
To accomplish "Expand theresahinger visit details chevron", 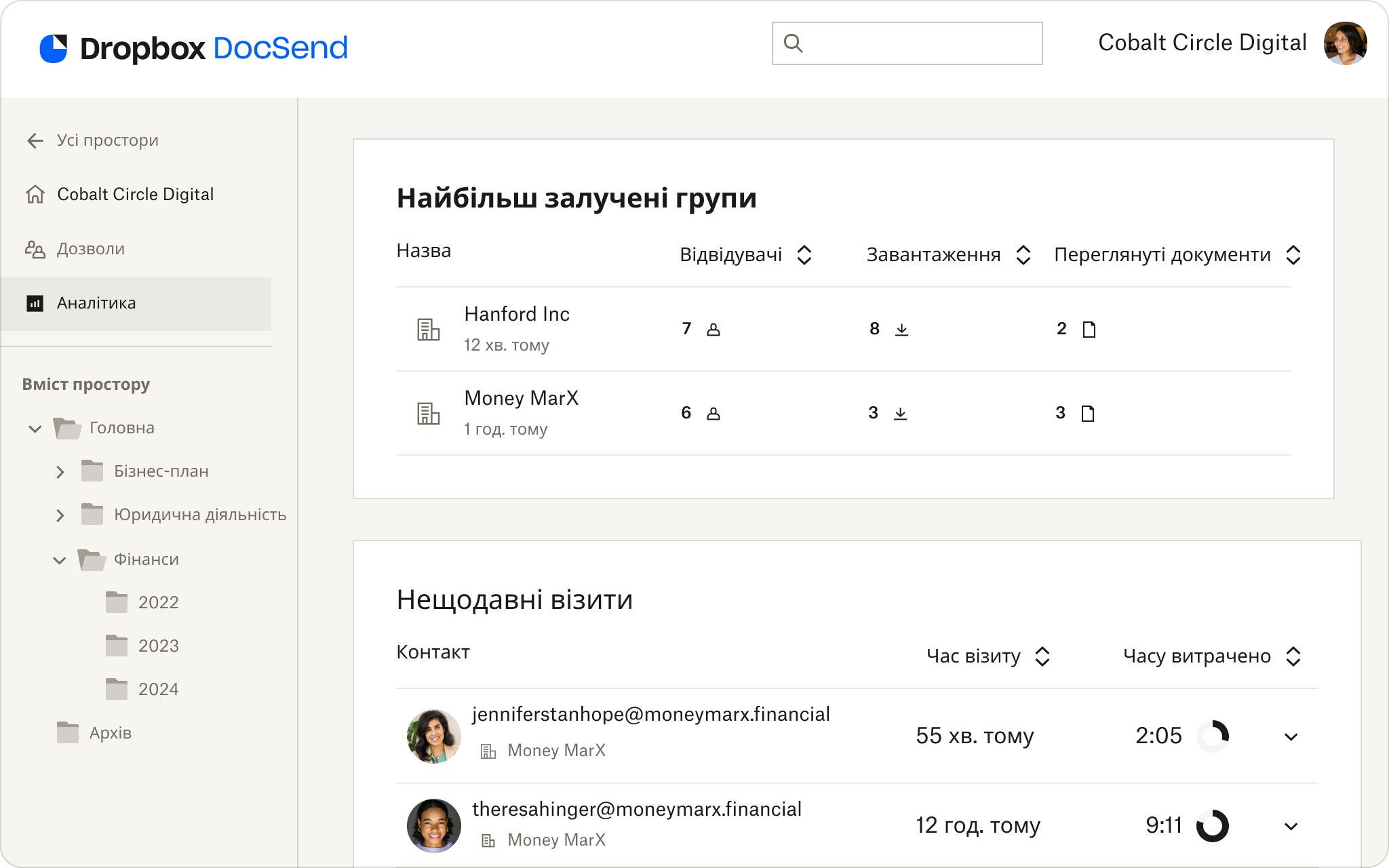I will click(1291, 826).
